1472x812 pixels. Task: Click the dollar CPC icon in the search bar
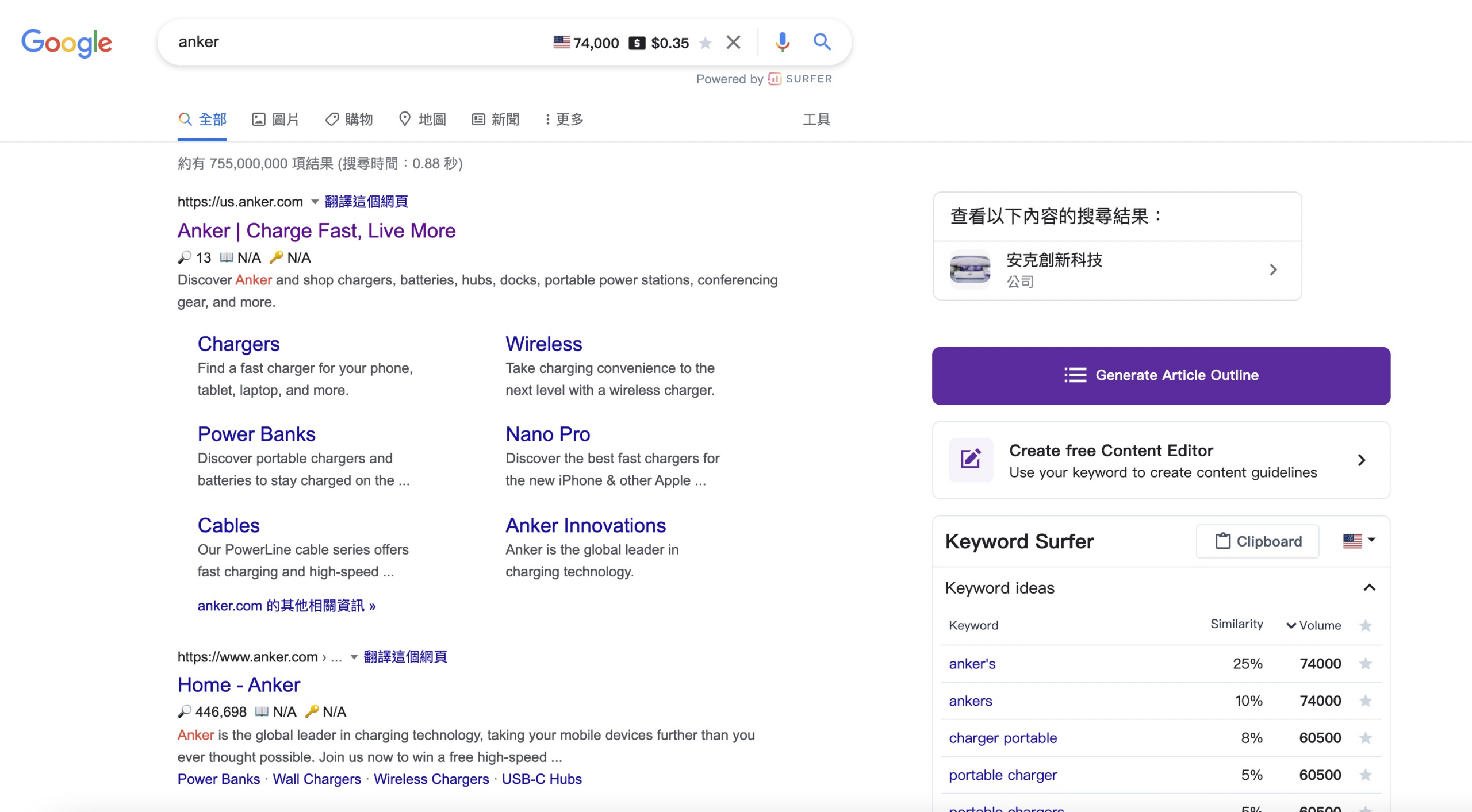pos(638,43)
